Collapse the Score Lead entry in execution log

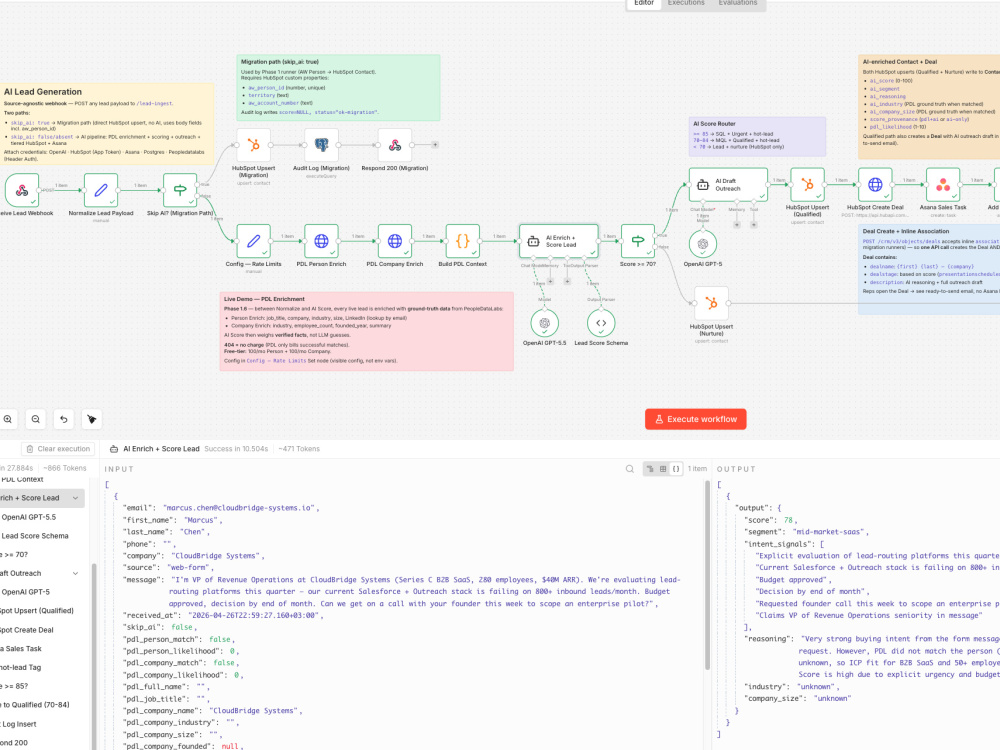coord(75,498)
